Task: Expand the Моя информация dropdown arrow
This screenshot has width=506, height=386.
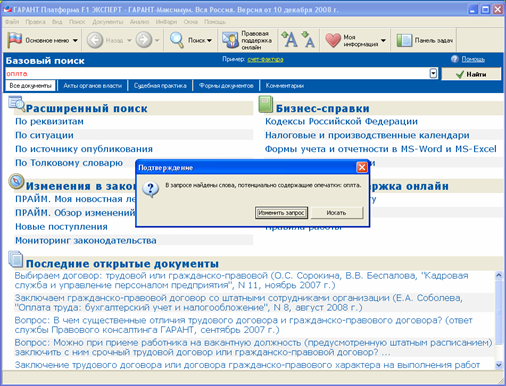Action: tap(383, 40)
